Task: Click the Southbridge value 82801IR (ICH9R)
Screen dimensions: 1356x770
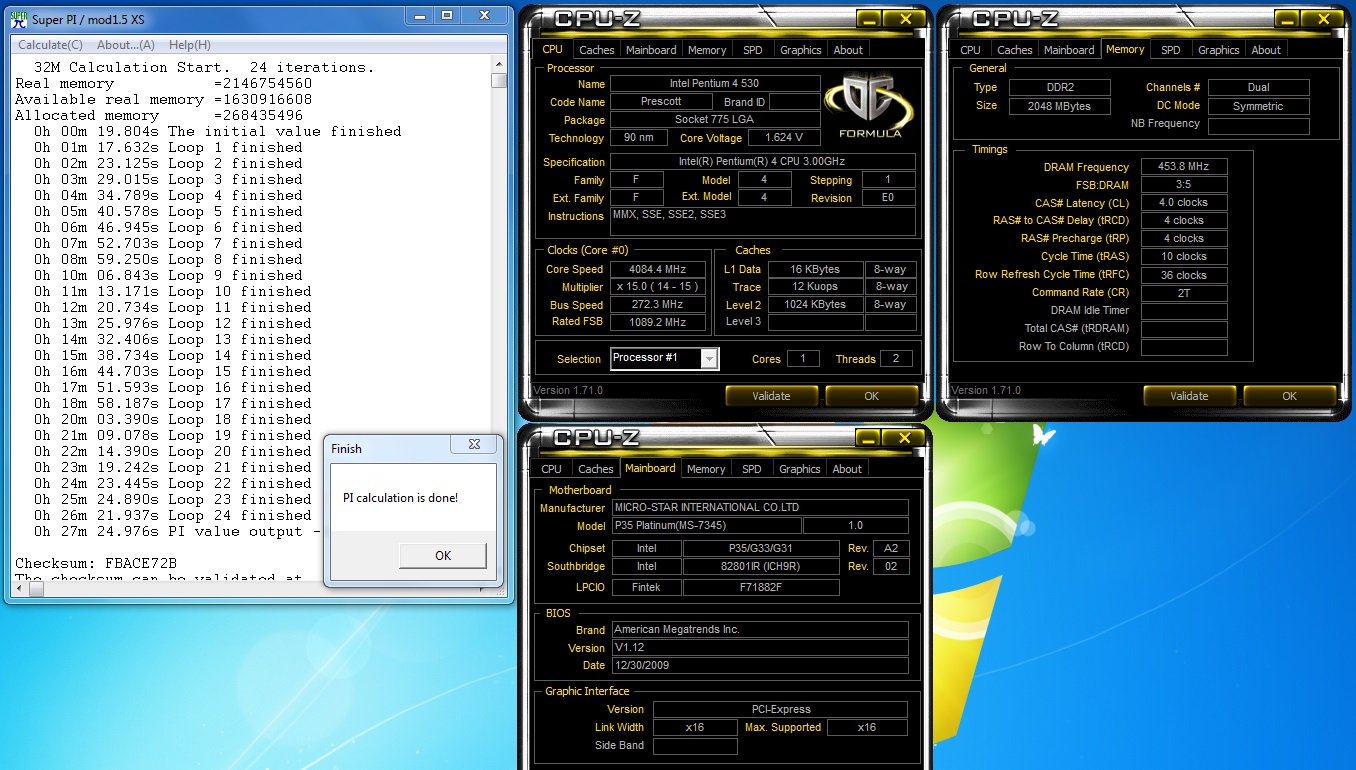Action: tap(761, 566)
